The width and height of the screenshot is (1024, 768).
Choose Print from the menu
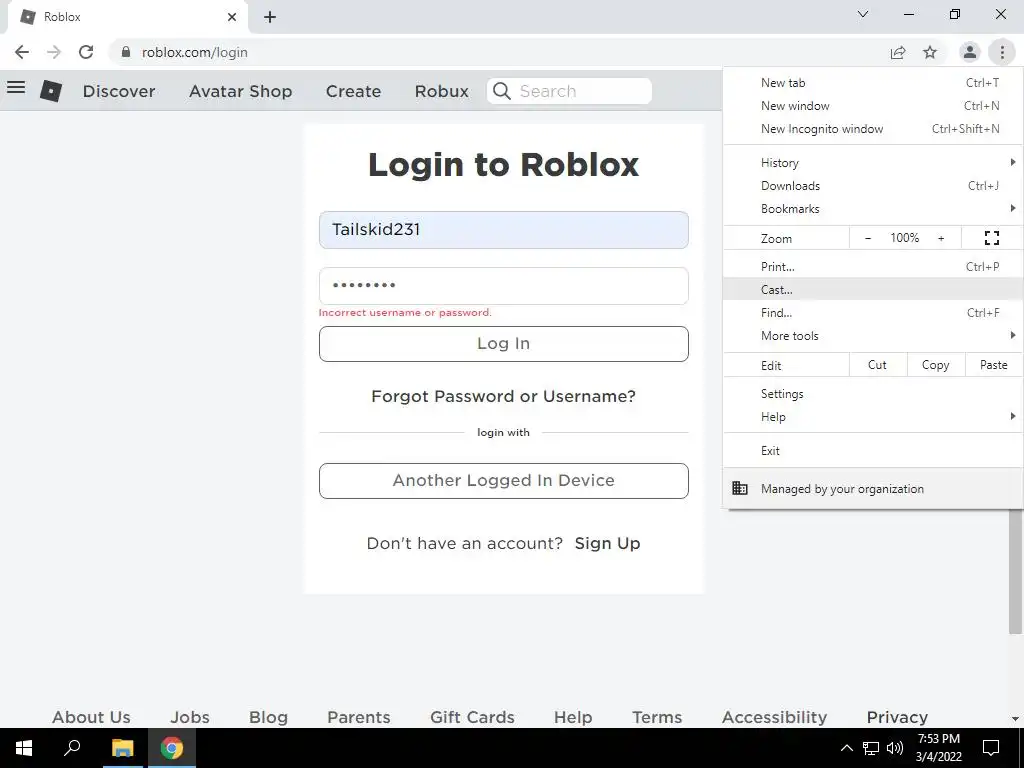point(873,266)
